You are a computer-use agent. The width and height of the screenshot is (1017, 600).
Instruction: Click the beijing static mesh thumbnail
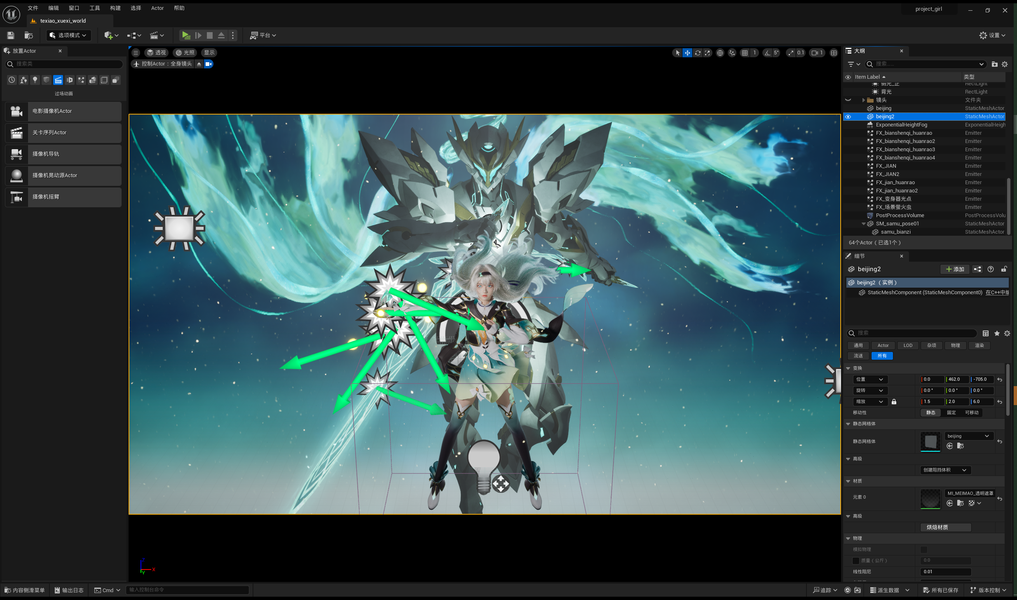pyautogui.click(x=930, y=442)
